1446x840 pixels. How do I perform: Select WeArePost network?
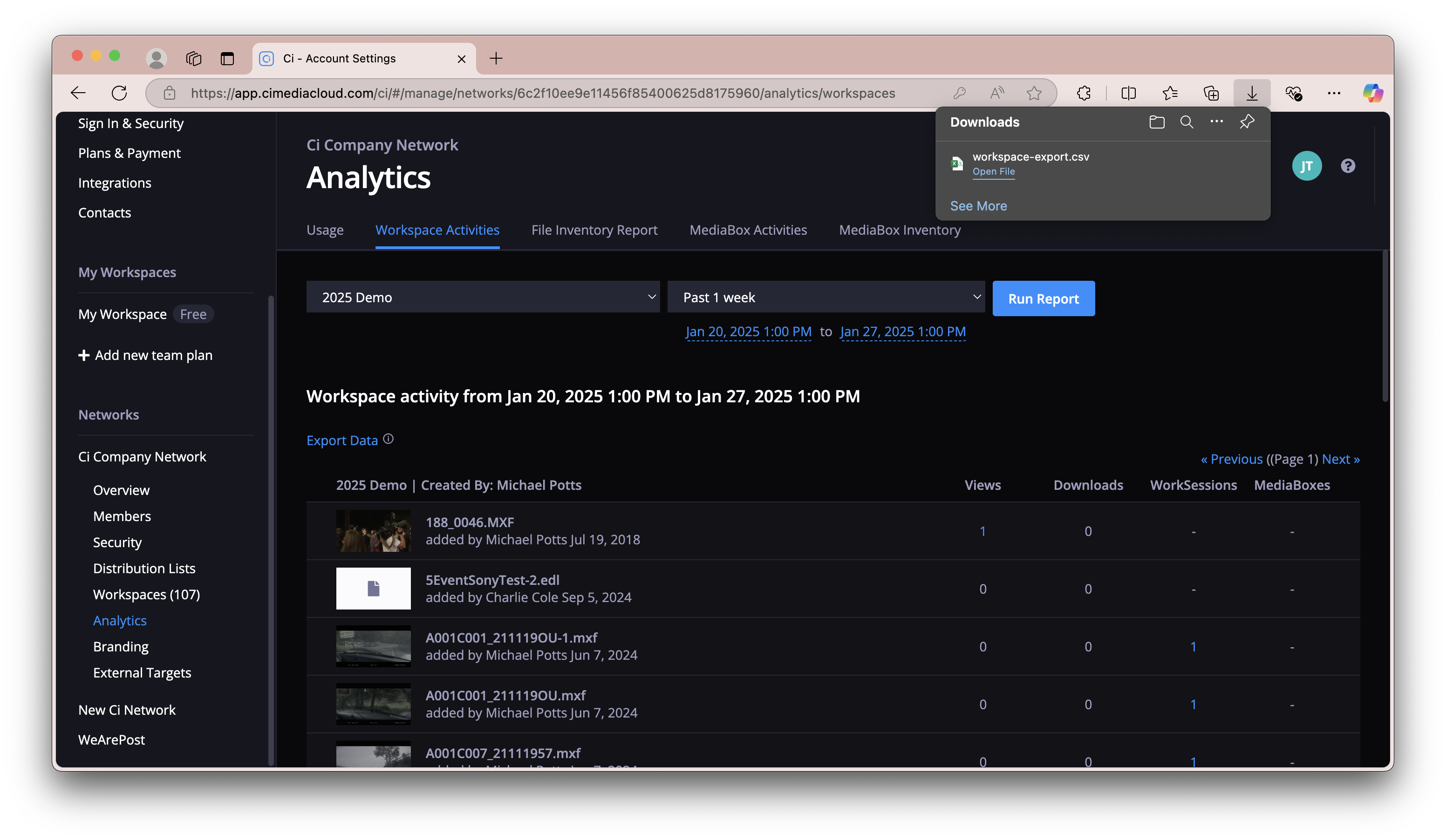pos(111,740)
